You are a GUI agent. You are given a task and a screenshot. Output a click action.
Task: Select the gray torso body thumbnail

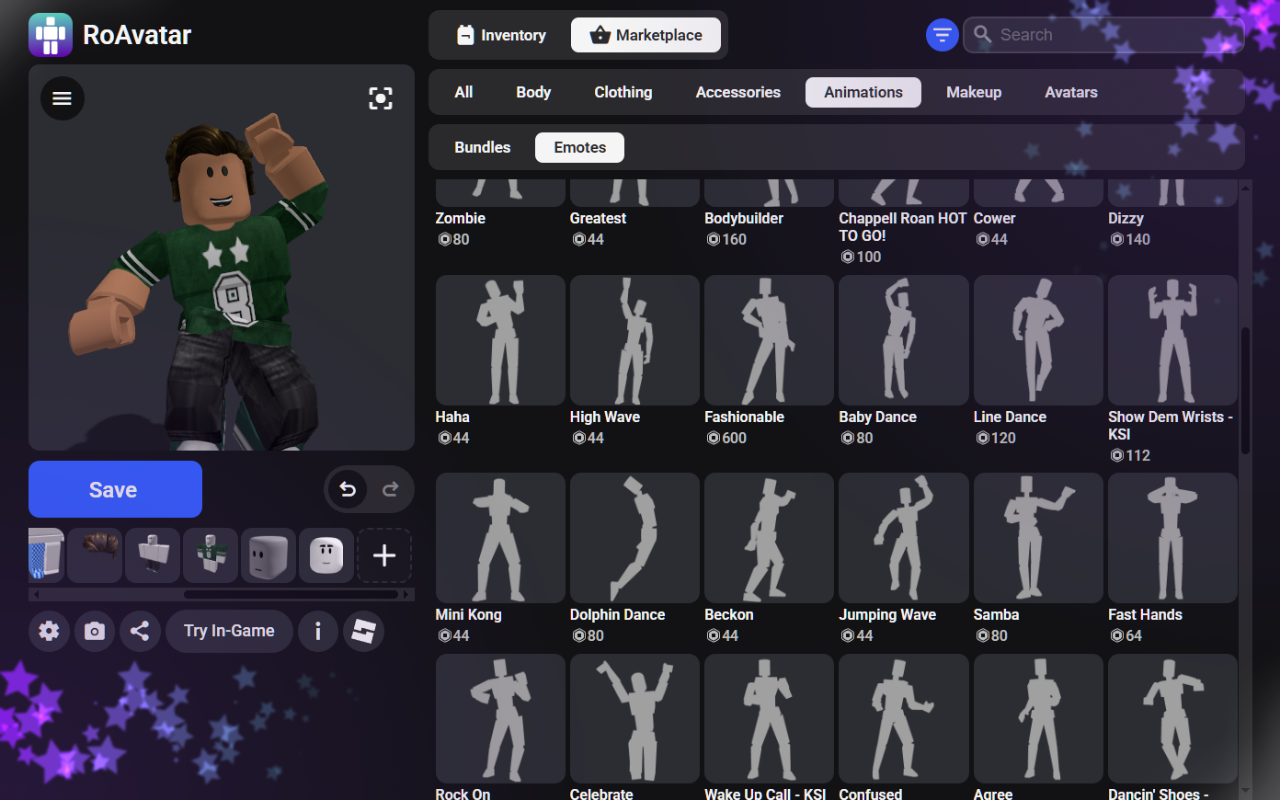pyautogui.click(x=153, y=555)
